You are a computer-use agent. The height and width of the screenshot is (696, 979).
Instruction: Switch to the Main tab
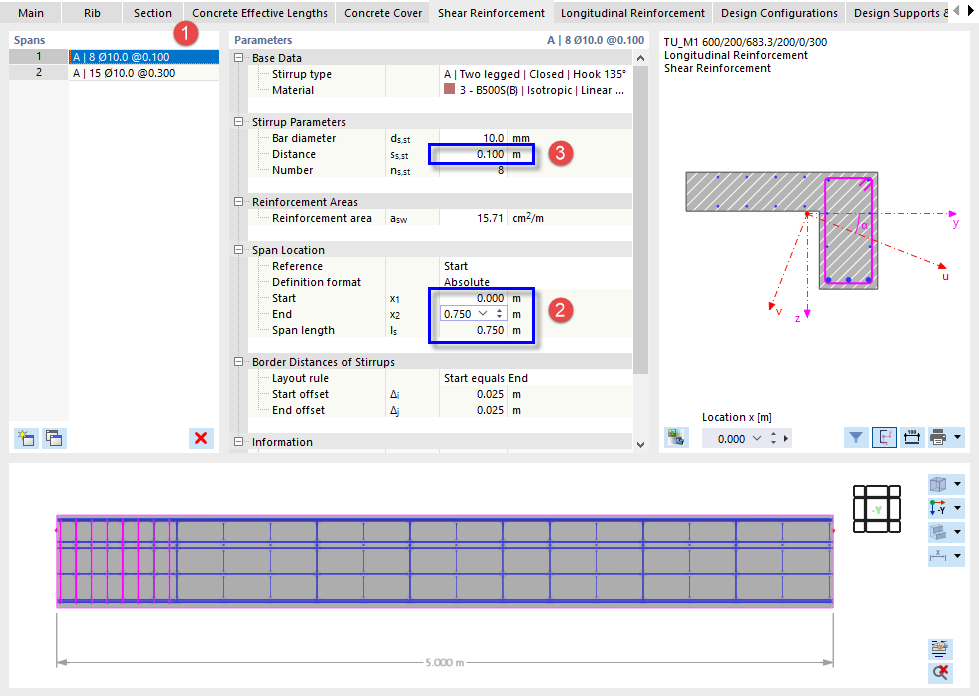(31, 13)
